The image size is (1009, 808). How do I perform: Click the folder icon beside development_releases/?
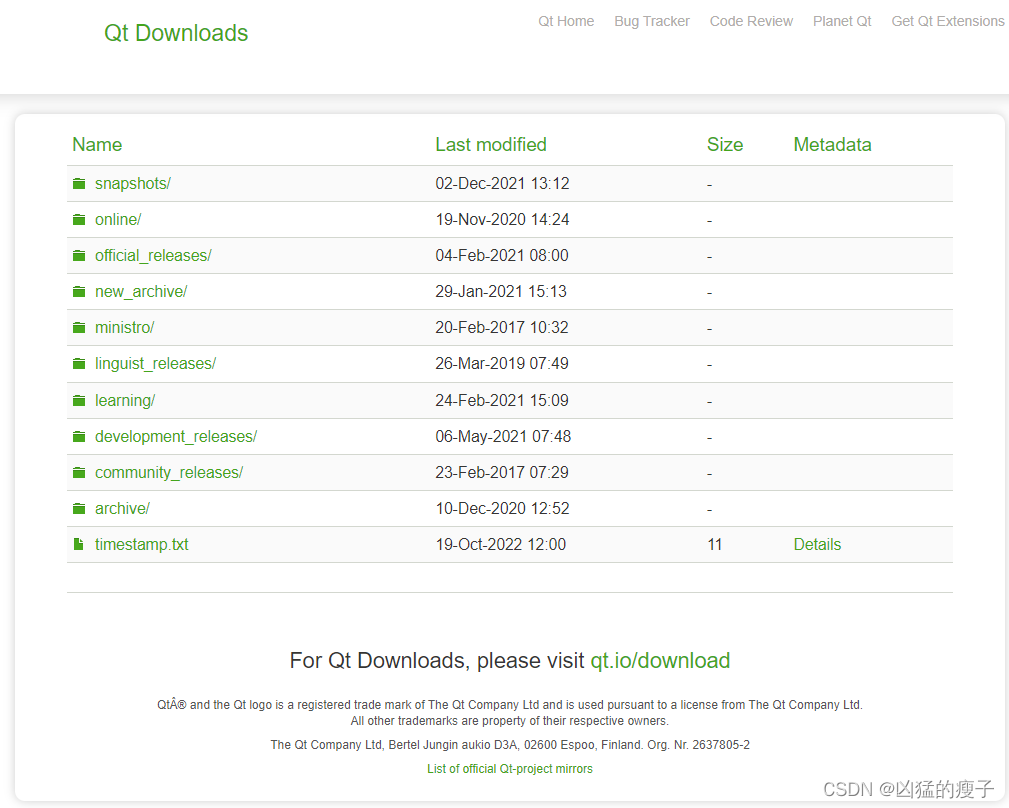coord(79,437)
